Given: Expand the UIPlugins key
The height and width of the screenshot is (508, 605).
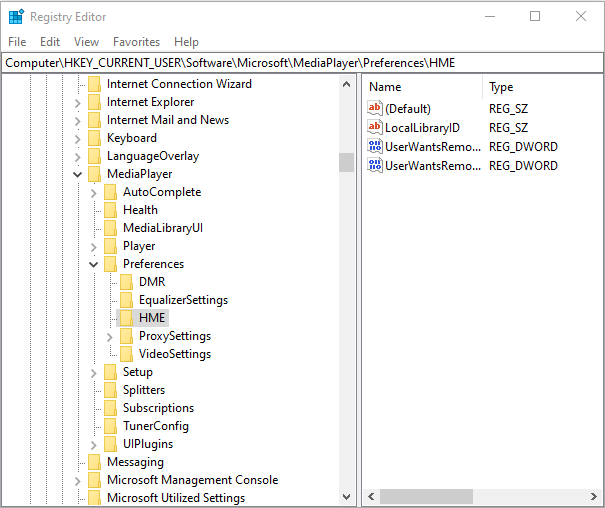Looking at the screenshot, I should (x=93, y=445).
